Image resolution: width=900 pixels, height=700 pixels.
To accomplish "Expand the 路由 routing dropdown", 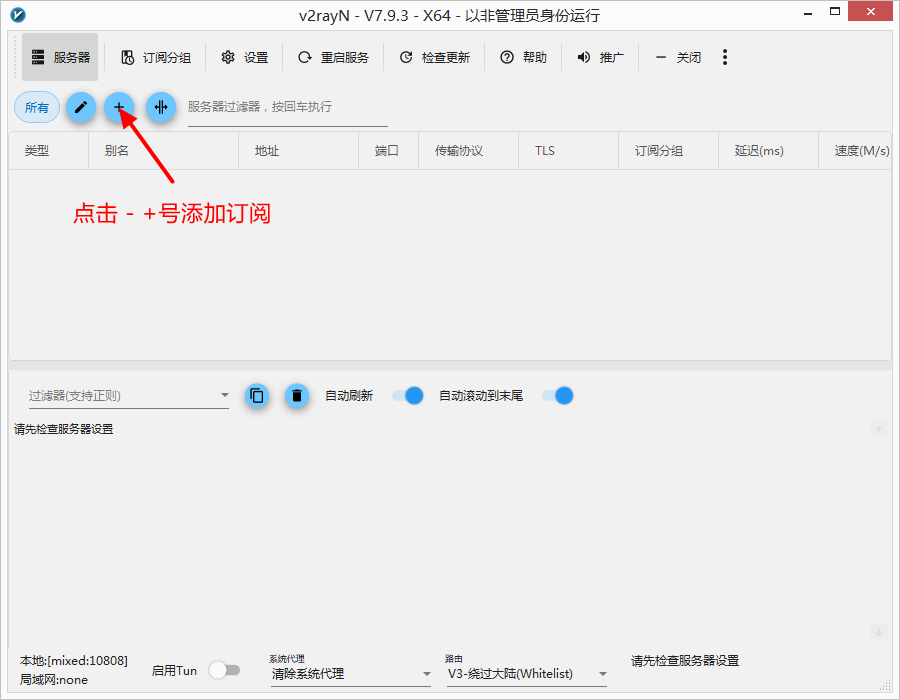I will coord(527,674).
